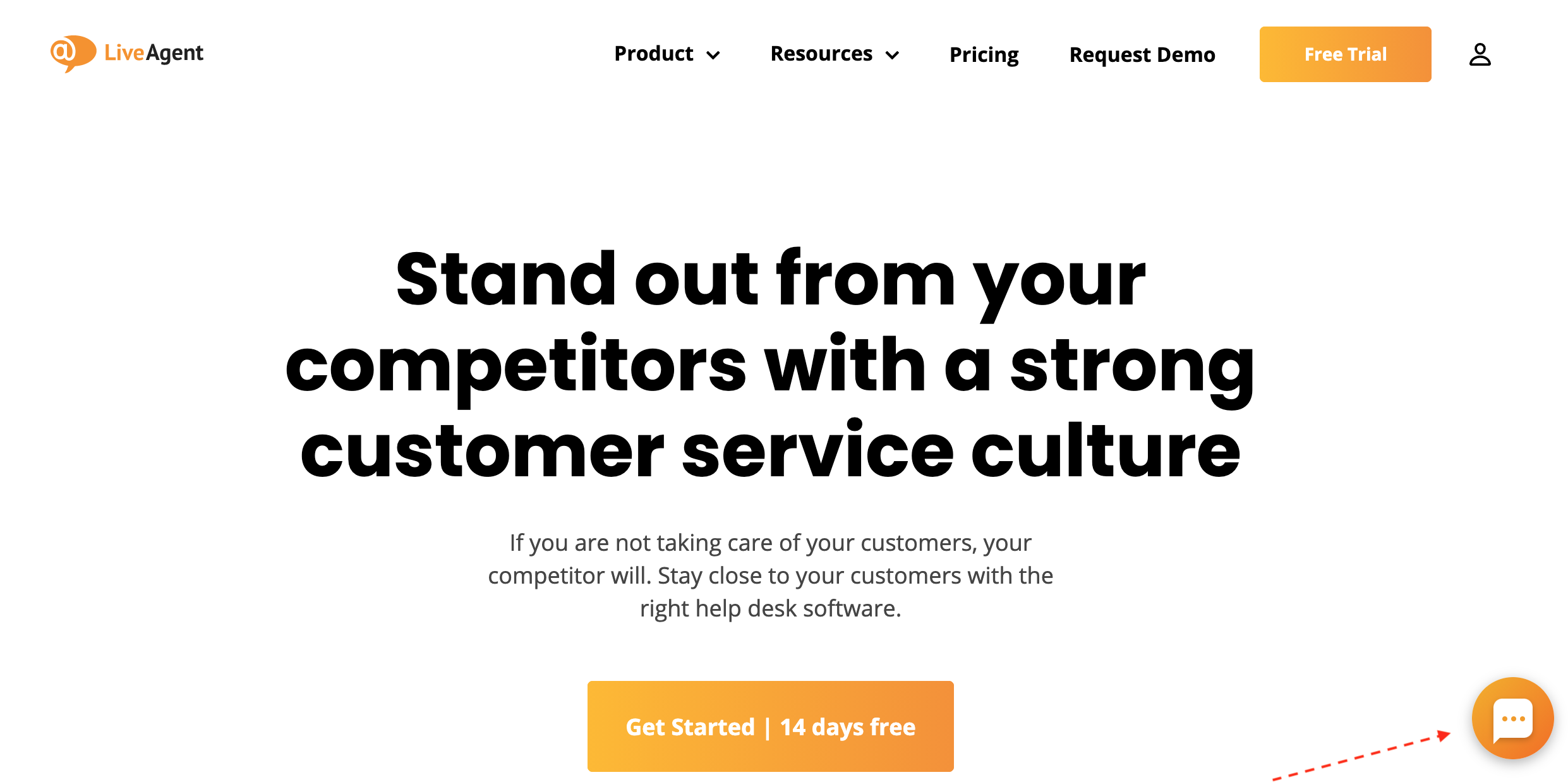Click the orange @ speech bubble logo
This screenshot has height=782, width=1568.
[x=73, y=53]
